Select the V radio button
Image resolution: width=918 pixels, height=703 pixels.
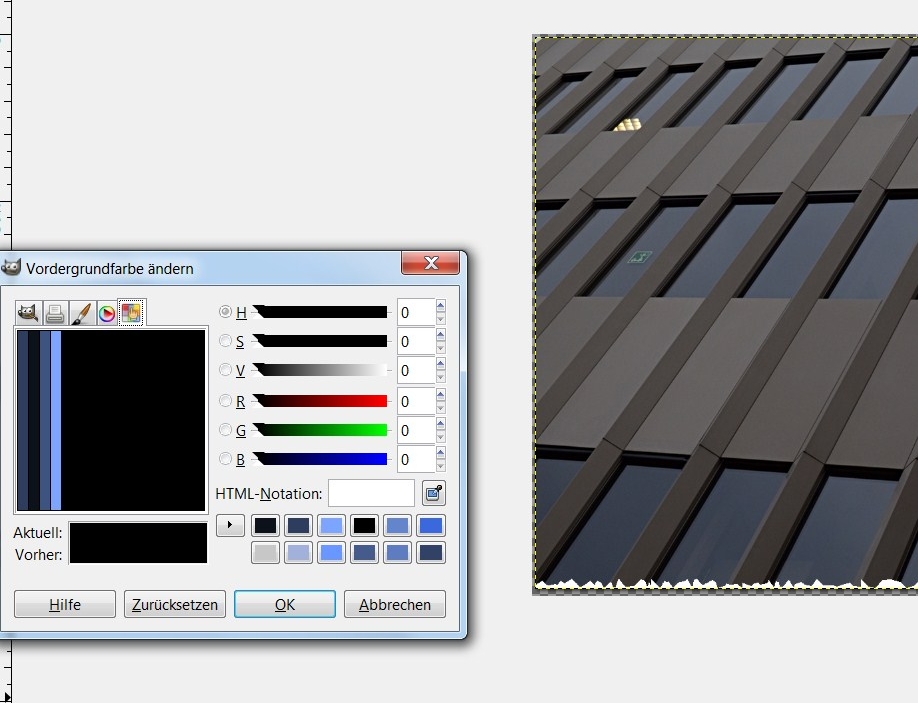[225, 369]
